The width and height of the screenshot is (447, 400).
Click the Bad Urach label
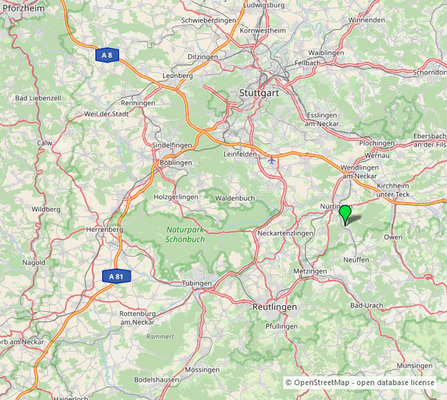[x=367, y=305]
